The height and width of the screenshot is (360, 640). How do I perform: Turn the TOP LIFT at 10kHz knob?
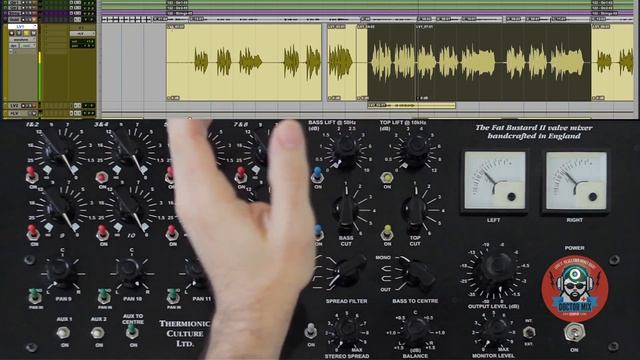point(416,148)
